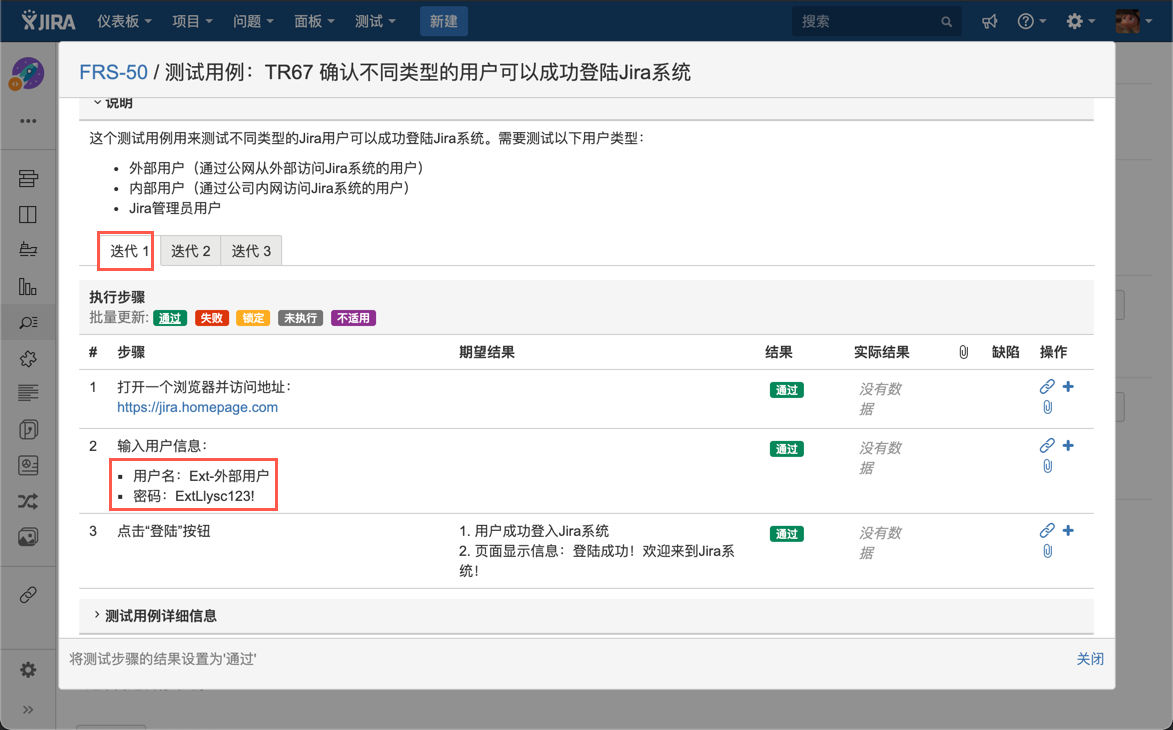The height and width of the screenshot is (730, 1173).
Task: Open the reports bar-chart icon in sidebar
Action: click(x=28, y=286)
